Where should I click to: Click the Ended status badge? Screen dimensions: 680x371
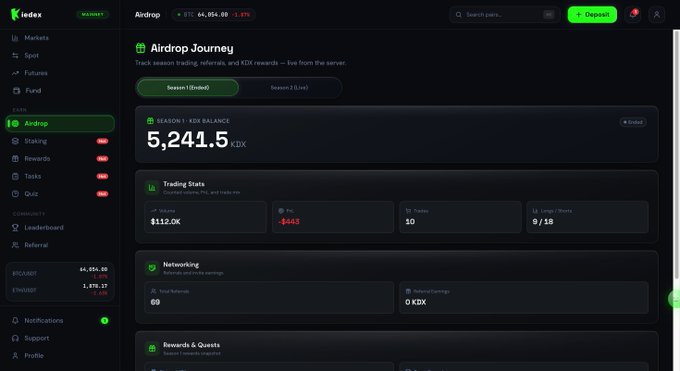633,122
